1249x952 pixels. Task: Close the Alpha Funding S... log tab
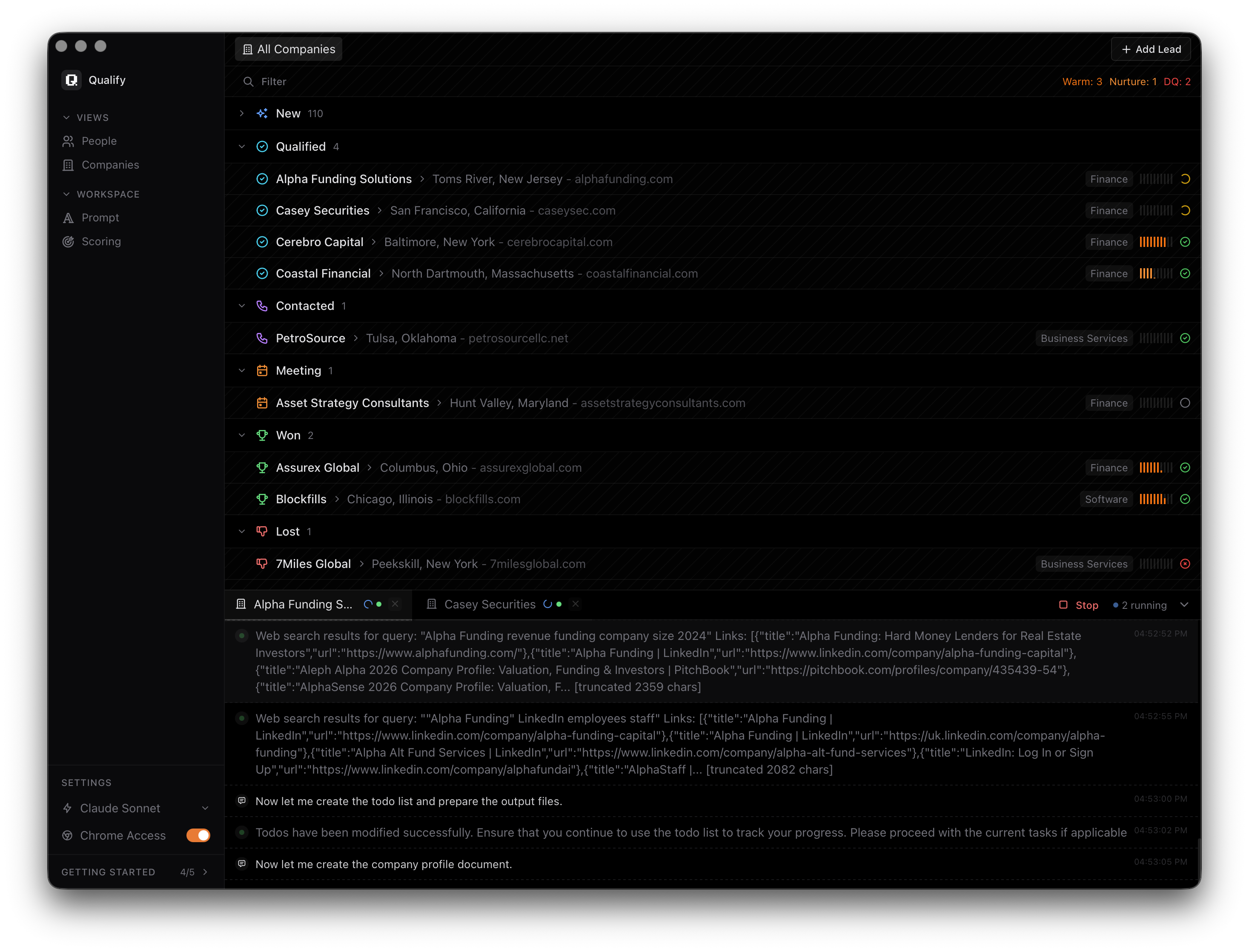tap(395, 604)
